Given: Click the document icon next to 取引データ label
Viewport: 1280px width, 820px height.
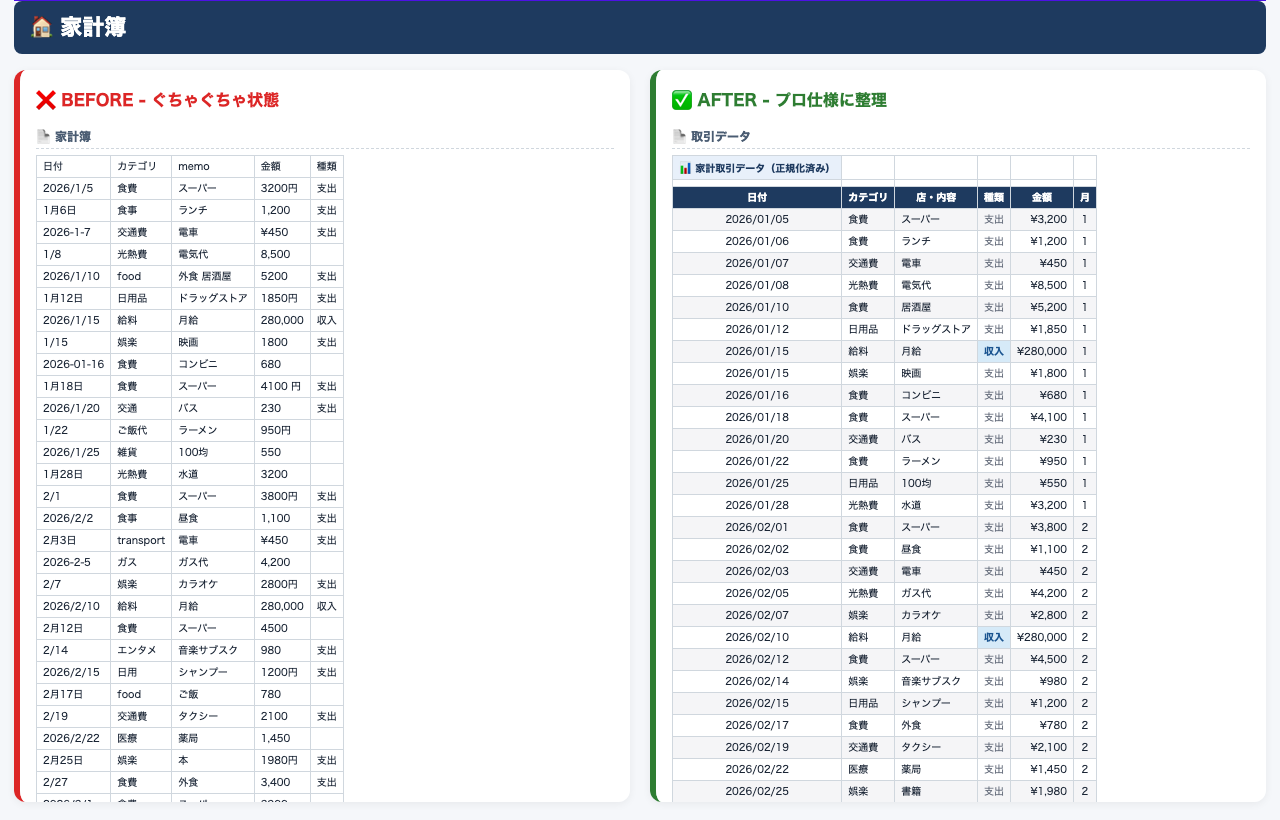Looking at the screenshot, I should 679,136.
